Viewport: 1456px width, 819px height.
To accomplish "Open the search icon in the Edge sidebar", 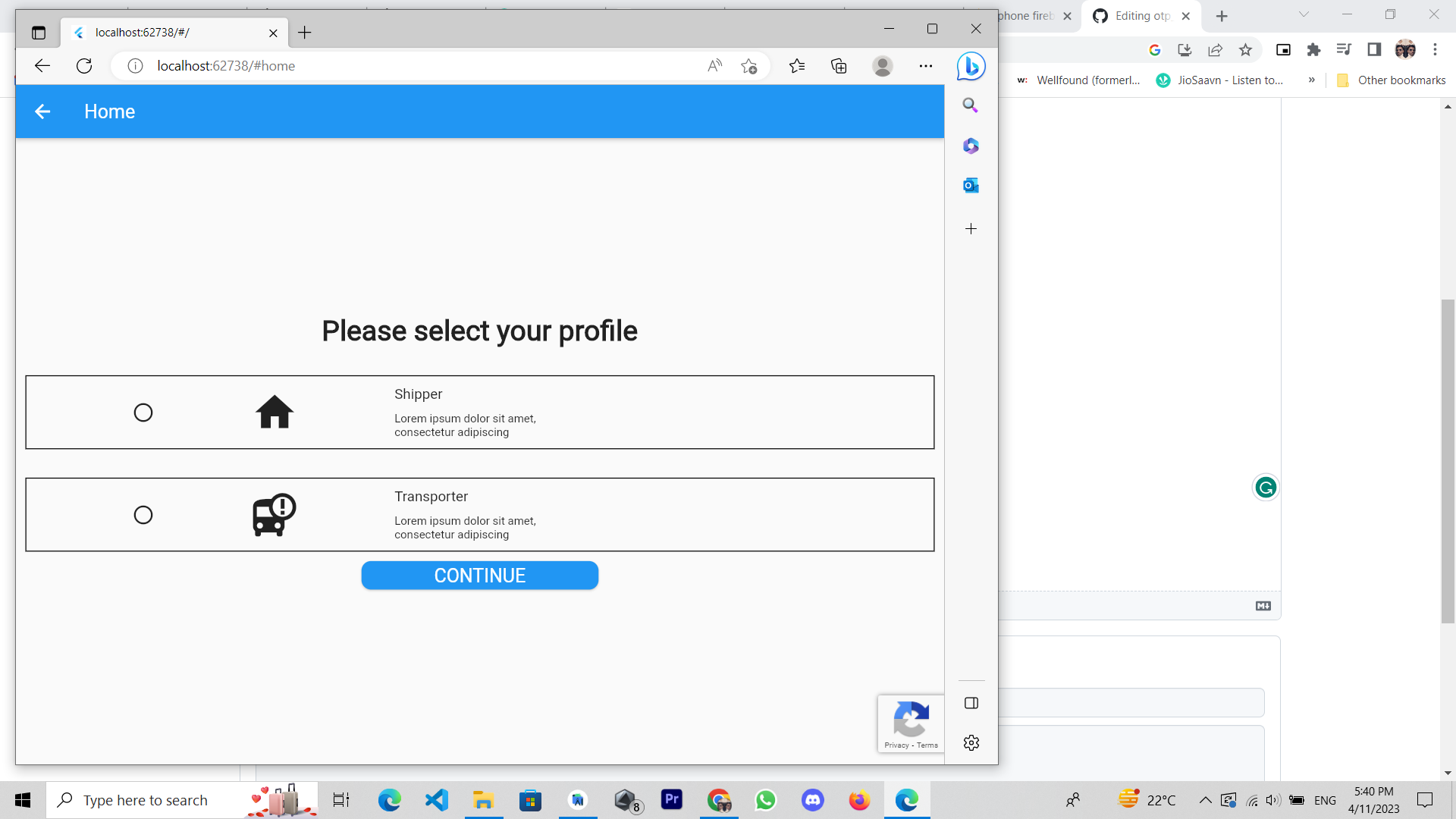I will (971, 105).
